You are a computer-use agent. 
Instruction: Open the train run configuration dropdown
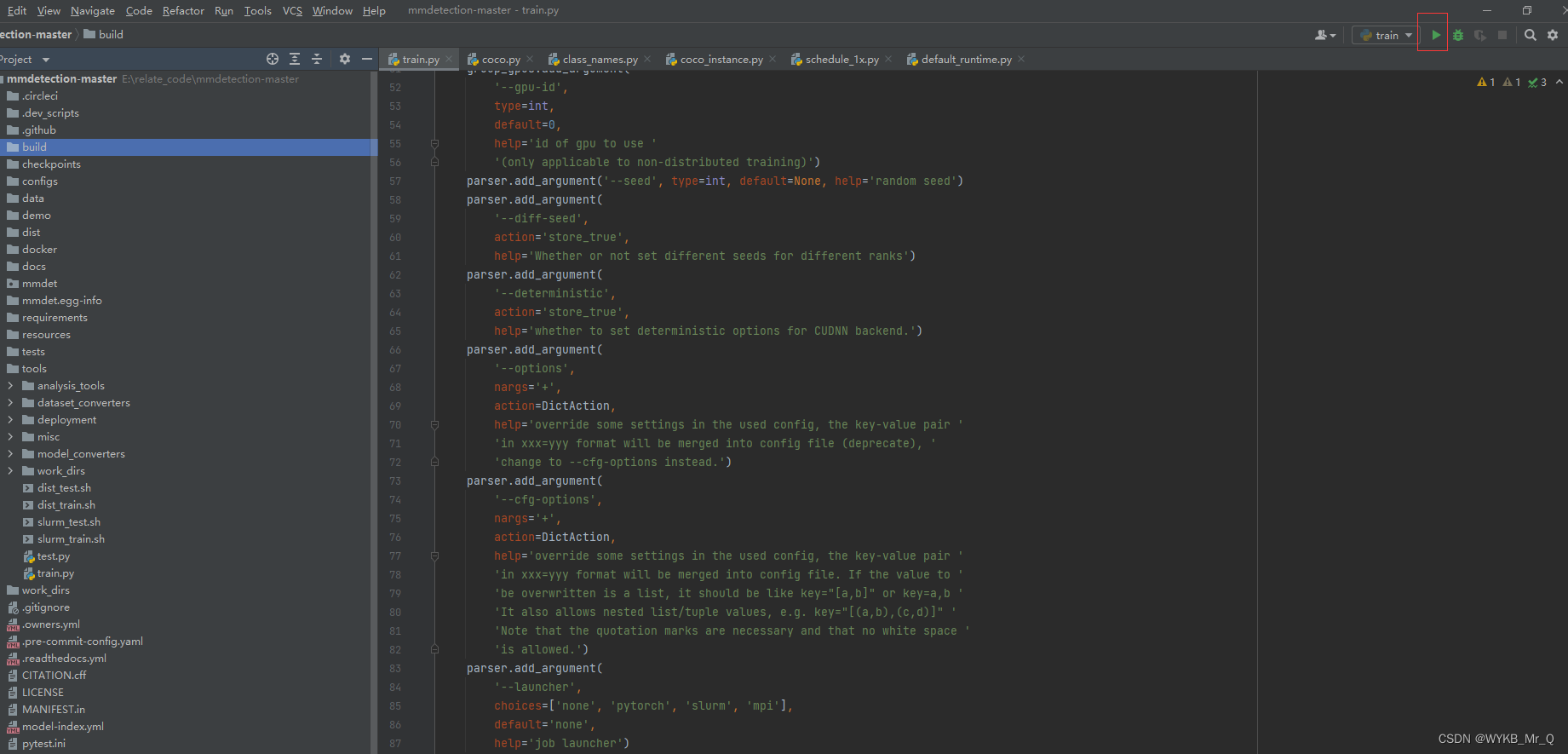pos(1386,35)
